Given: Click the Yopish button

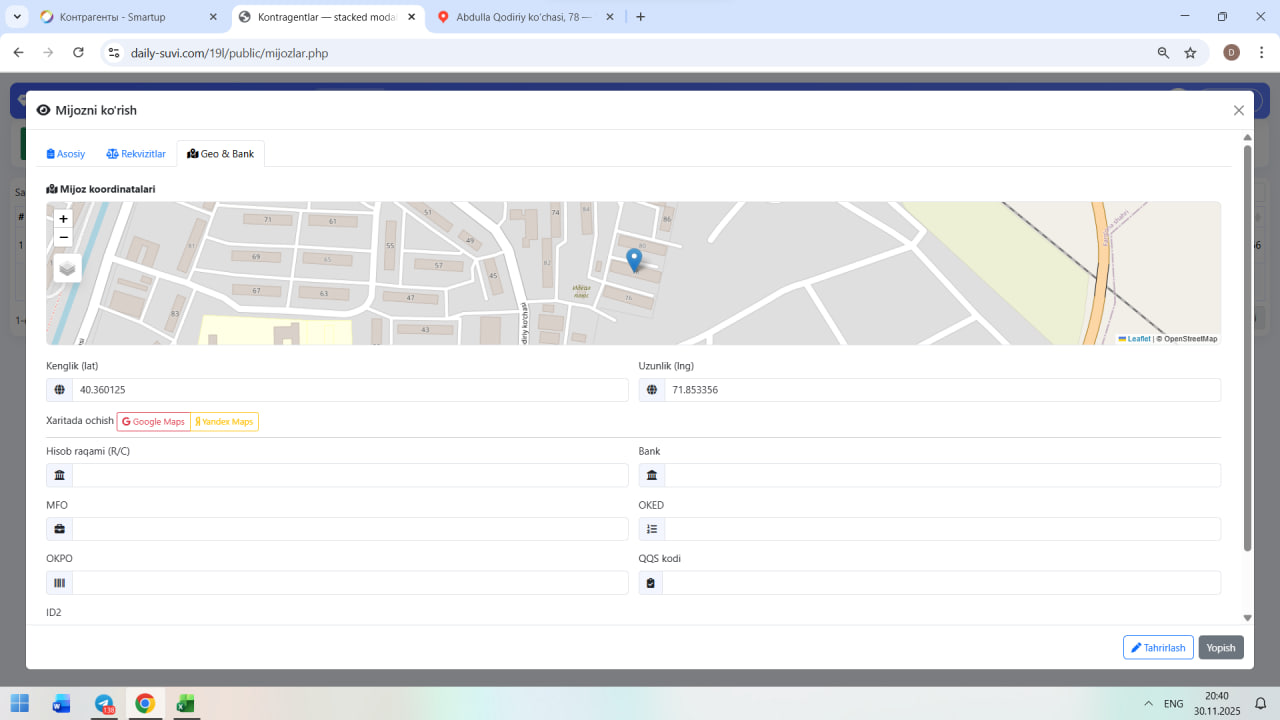Looking at the screenshot, I should [1221, 648].
